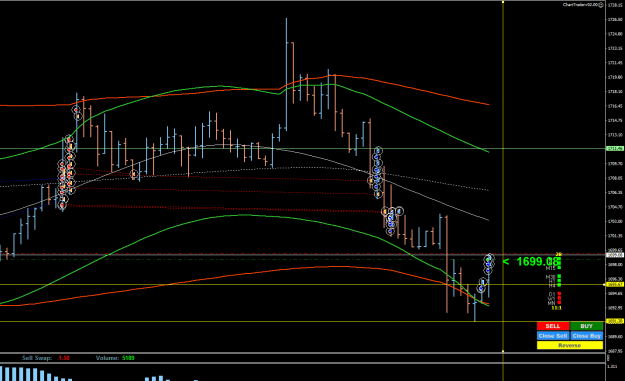Click the Close Sell button
This screenshot has width=625, height=381.
click(552, 336)
